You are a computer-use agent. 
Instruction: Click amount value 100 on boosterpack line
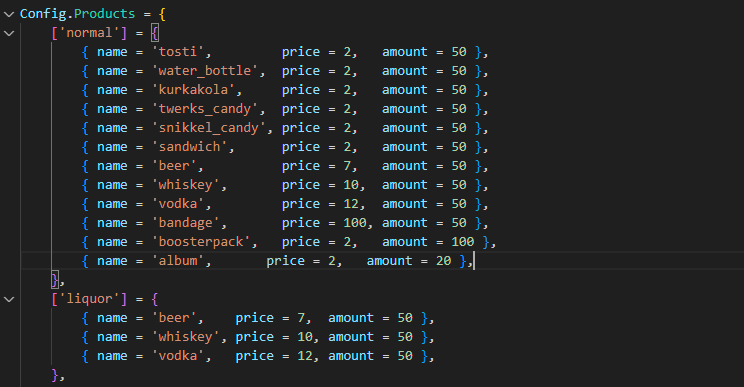(463, 241)
